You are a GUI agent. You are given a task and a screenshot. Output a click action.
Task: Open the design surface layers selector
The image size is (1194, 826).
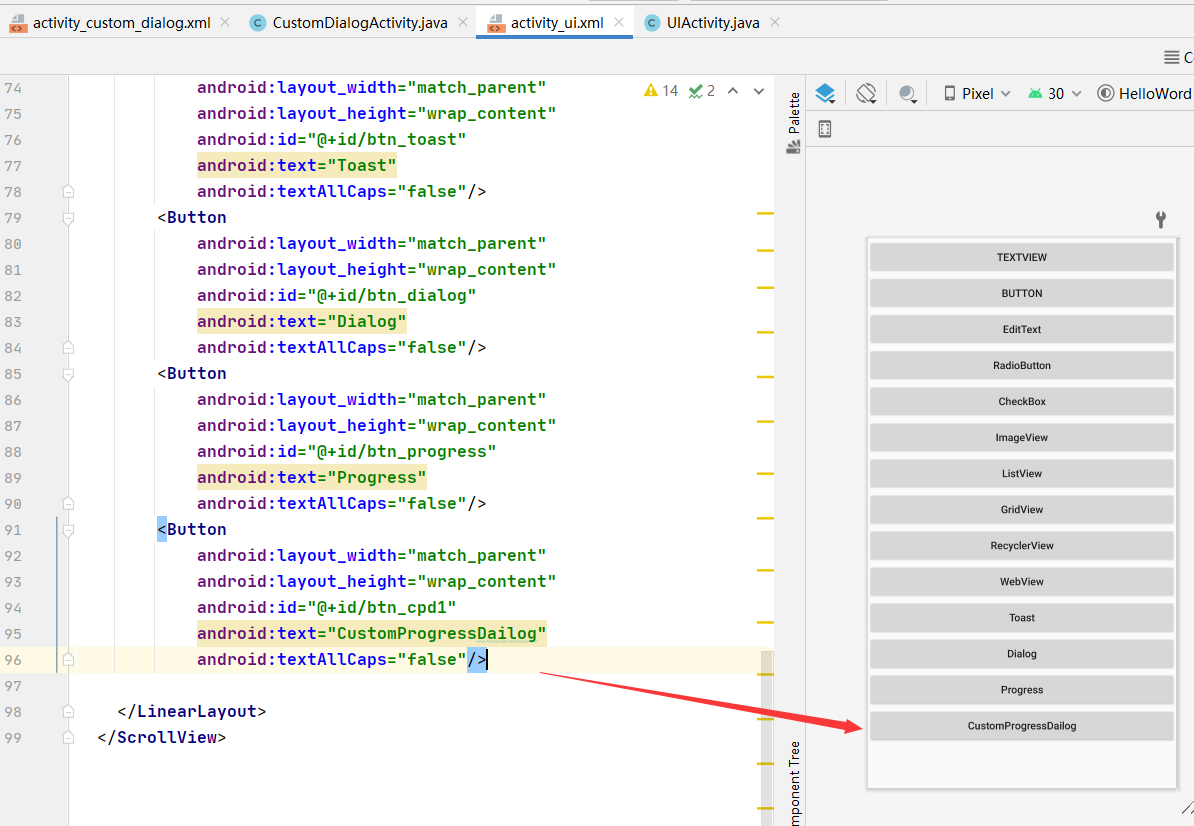(x=825, y=94)
